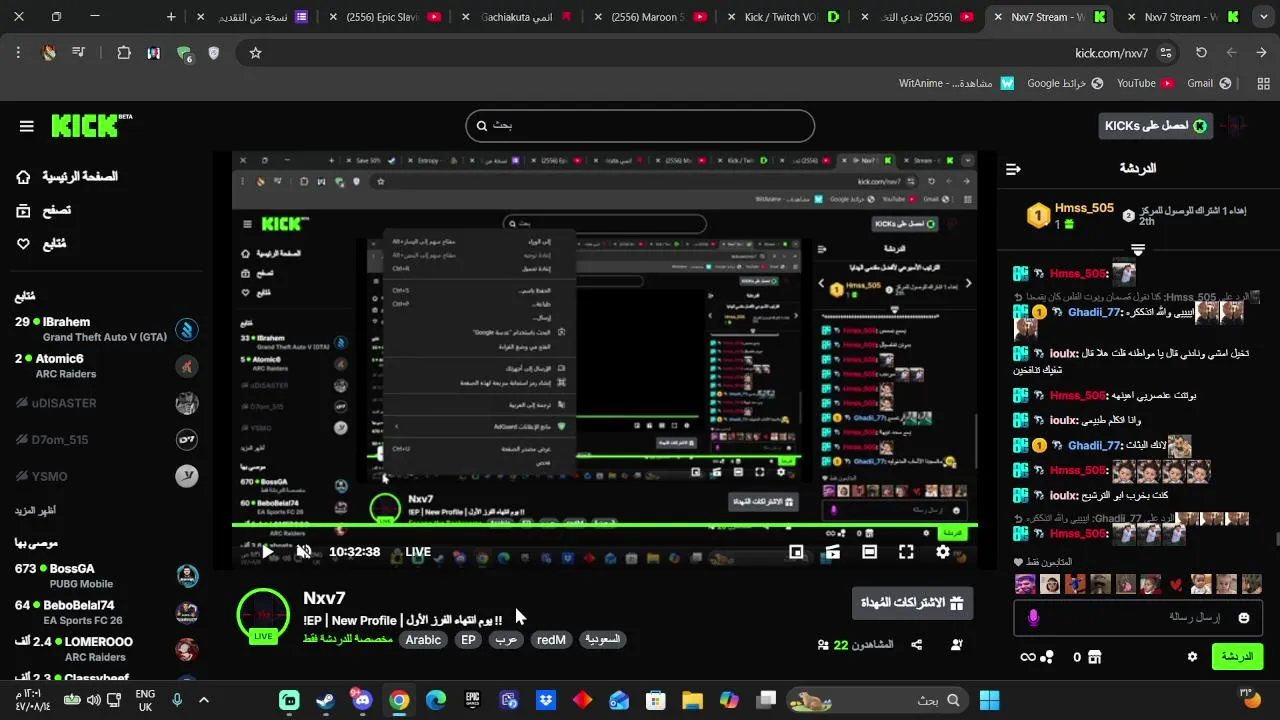Select the عرب tag
Image resolution: width=1280 pixels, height=720 pixels.
[507, 640]
